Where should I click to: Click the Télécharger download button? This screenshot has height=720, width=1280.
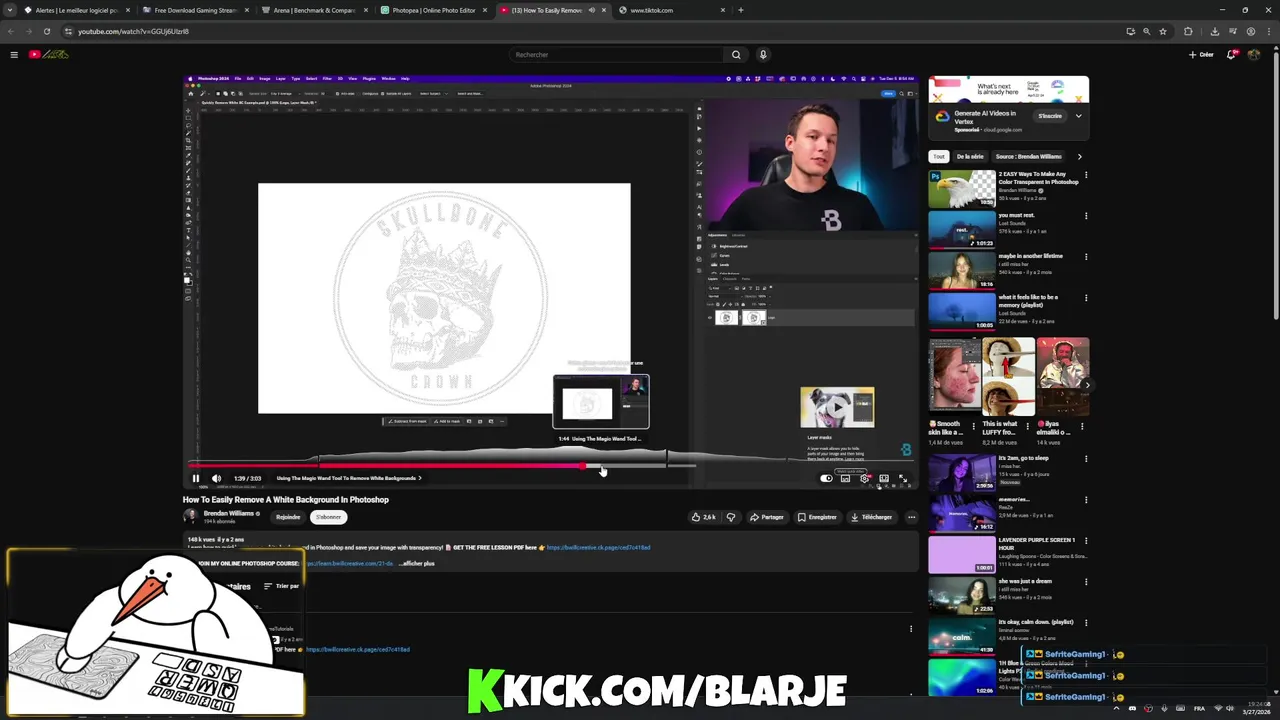click(x=871, y=517)
